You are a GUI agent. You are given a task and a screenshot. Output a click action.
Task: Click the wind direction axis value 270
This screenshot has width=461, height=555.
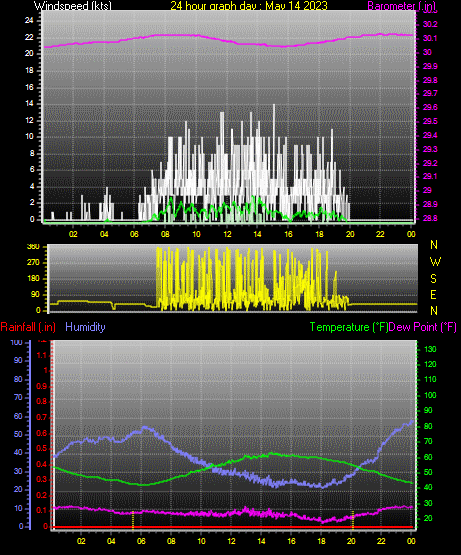[x=33, y=263]
